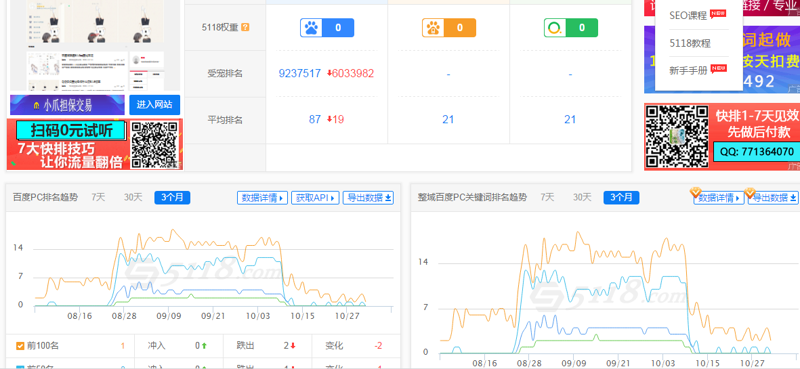
Task: Click the green 360 weight badge
Action: pos(570,28)
